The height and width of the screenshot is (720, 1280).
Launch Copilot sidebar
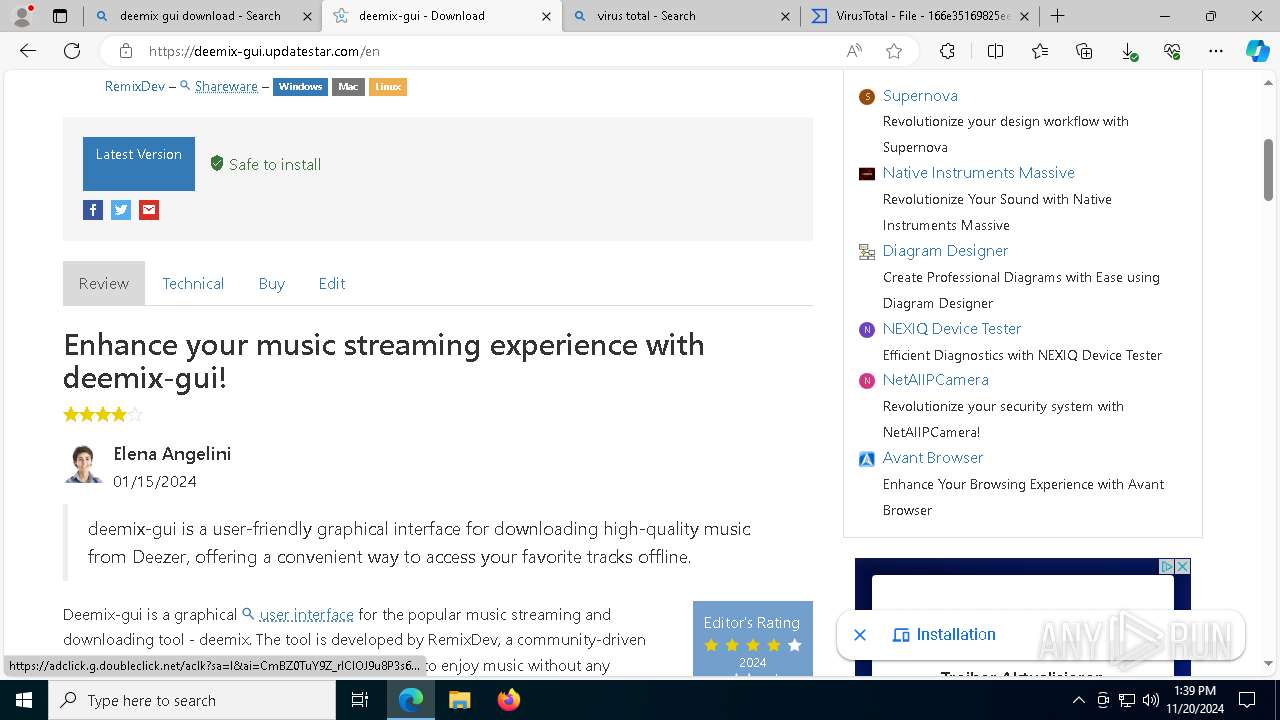[x=1257, y=51]
